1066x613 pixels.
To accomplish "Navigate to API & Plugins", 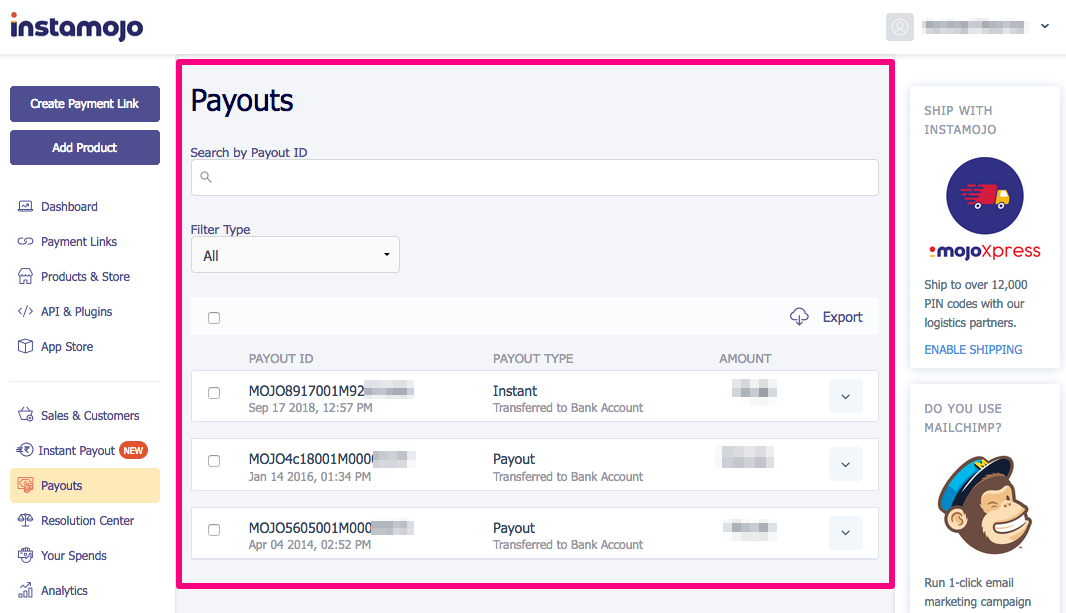I will pyautogui.click(x=76, y=312).
